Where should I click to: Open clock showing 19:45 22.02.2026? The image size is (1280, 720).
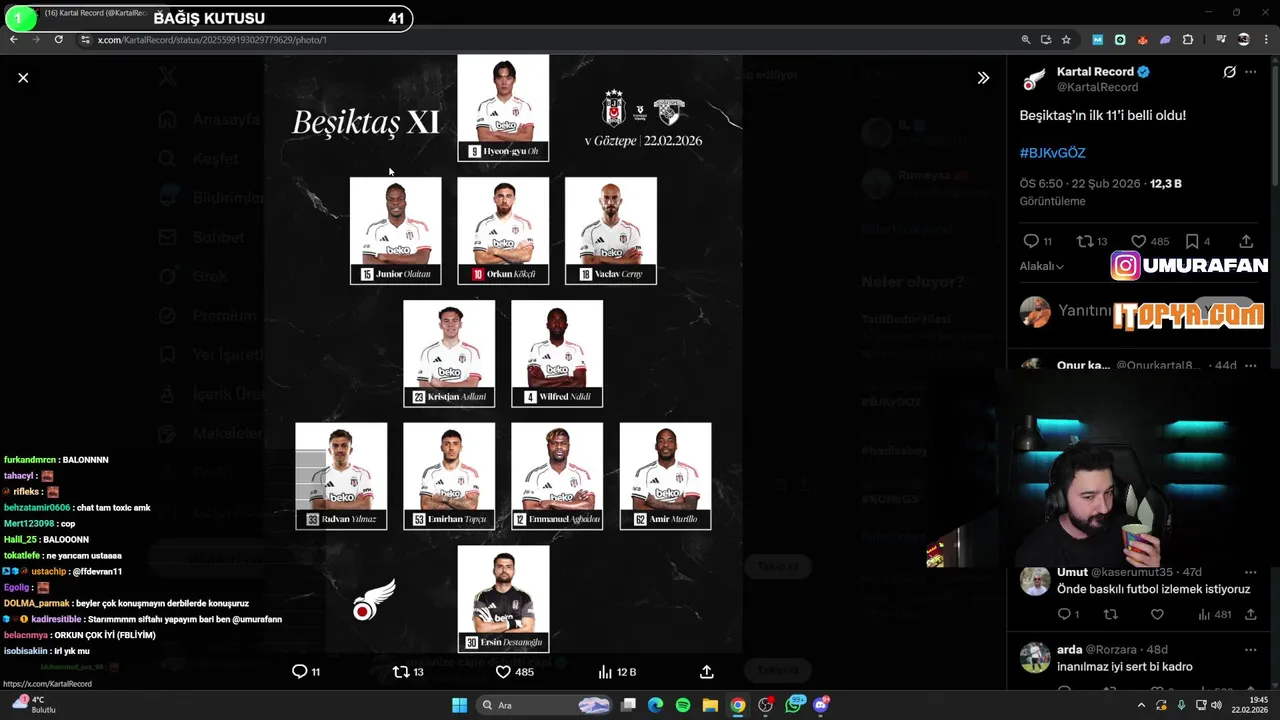[1252, 705]
